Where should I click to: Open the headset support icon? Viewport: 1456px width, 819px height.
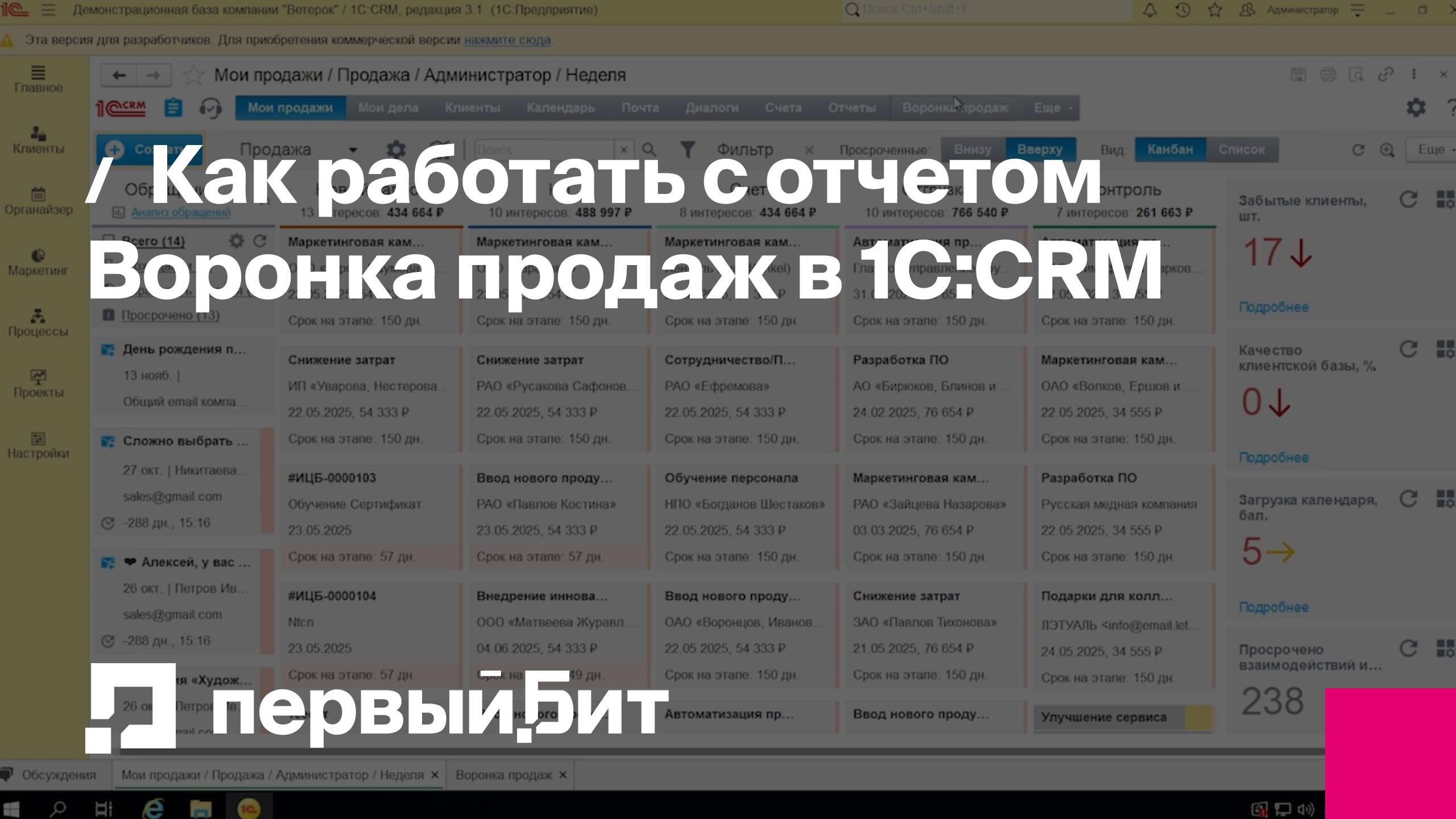click(x=210, y=108)
